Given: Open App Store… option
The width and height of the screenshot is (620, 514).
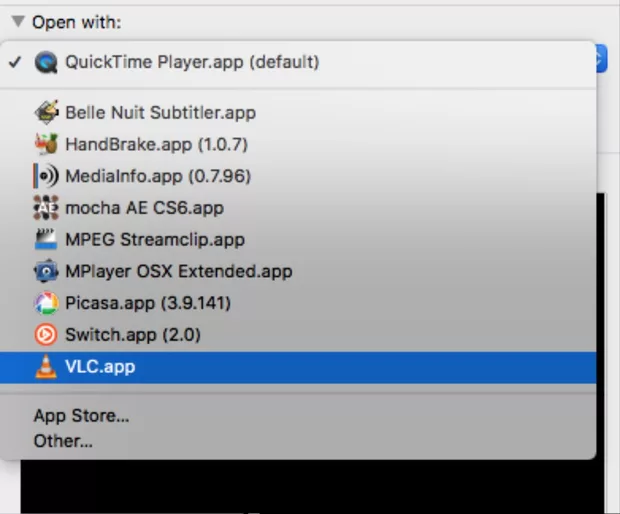Looking at the screenshot, I should click(81, 416).
